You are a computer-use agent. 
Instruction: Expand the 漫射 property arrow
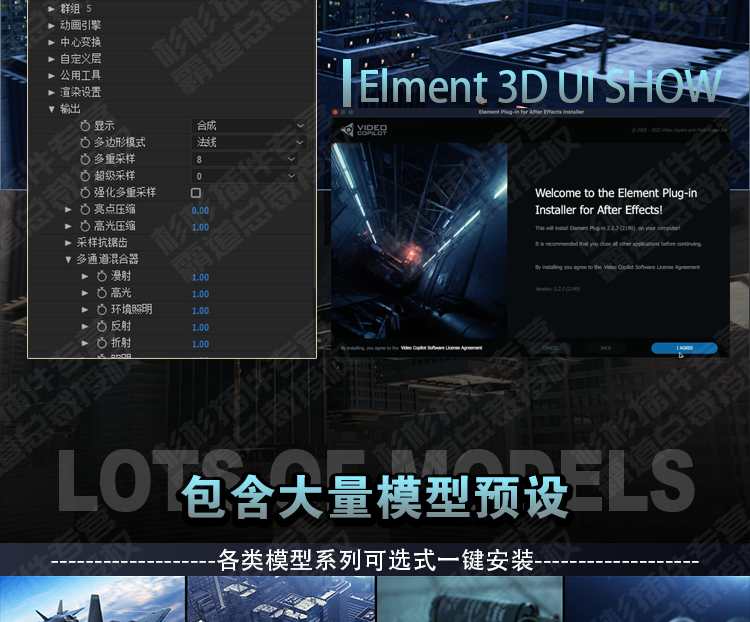pos(85,277)
